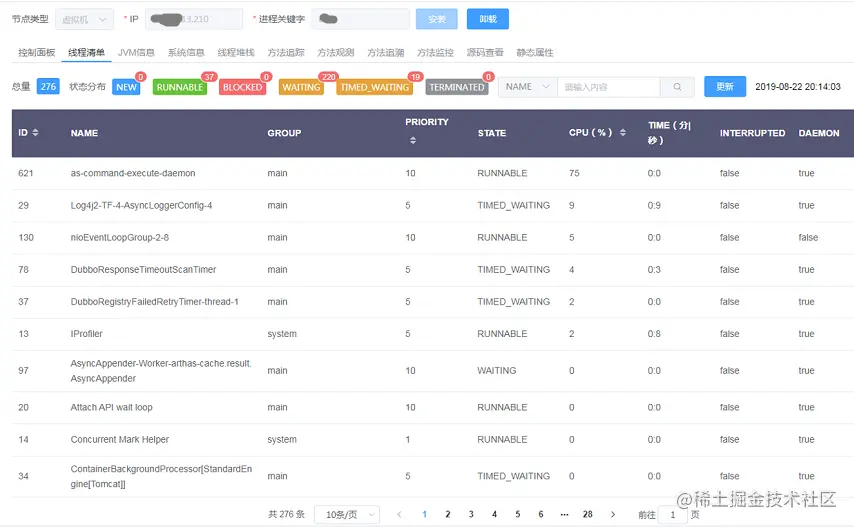Go to page 4
Screen dimensions: 854x527
[495, 514]
